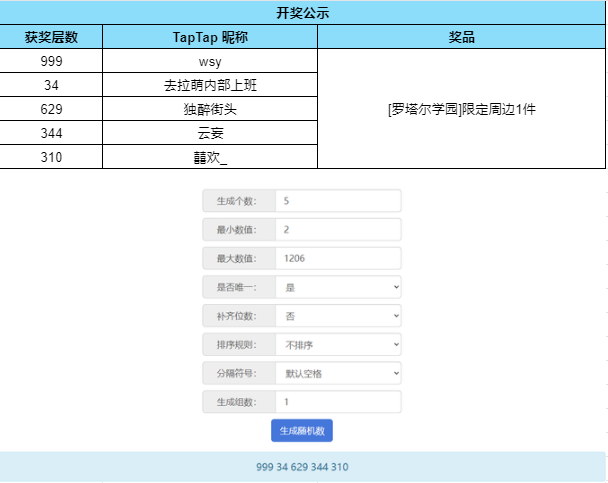Click the nickname 独醉街头

point(210,109)
